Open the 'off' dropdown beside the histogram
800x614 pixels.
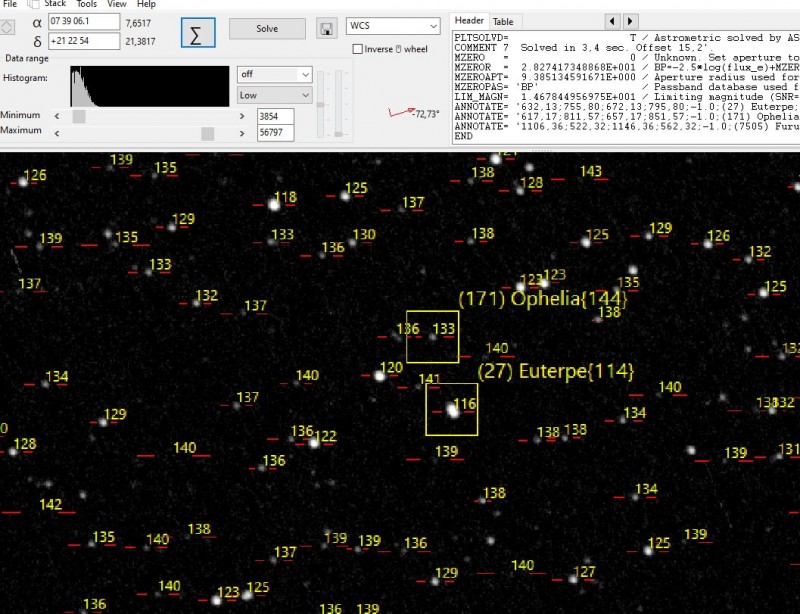coord(274,74)
